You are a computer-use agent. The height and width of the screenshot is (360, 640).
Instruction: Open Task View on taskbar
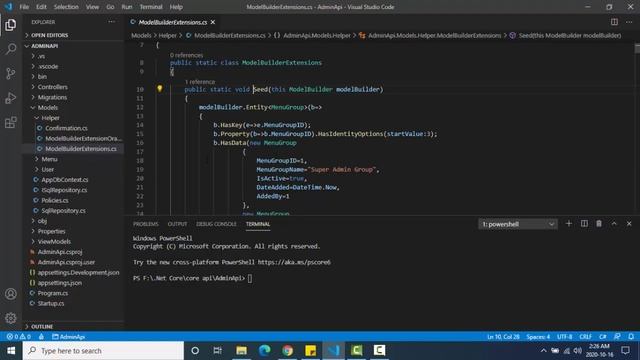pyautogui.click(x=218, y=350)
